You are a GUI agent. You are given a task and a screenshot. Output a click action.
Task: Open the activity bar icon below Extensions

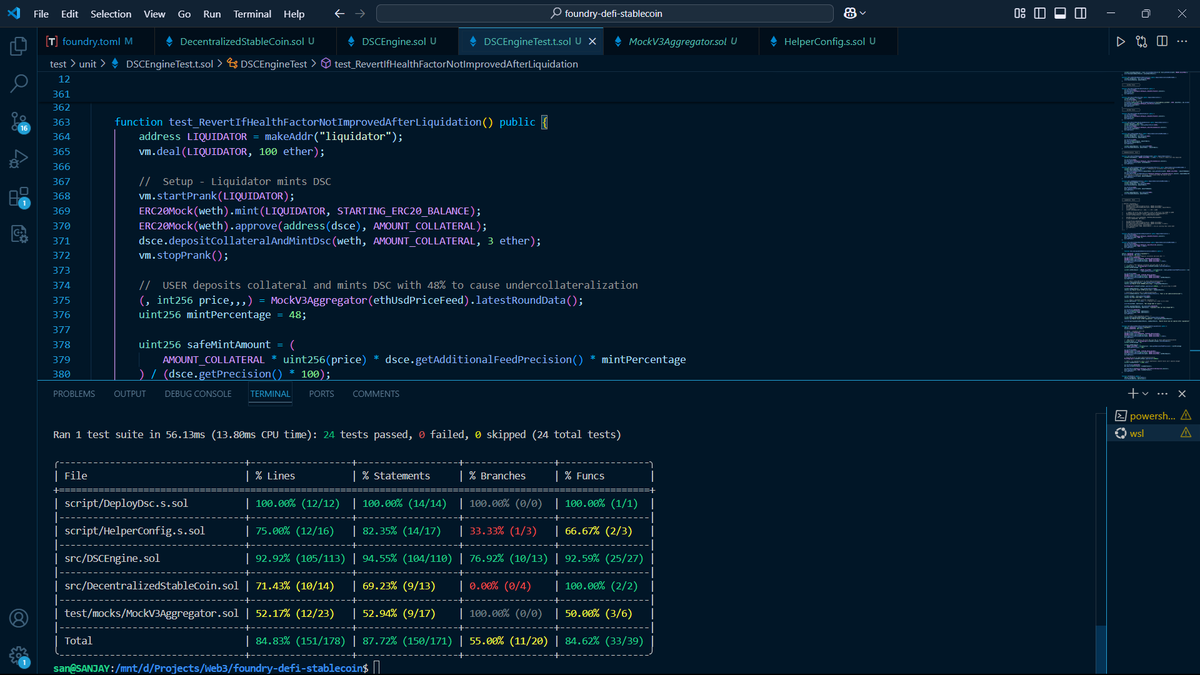pos(18,233)
